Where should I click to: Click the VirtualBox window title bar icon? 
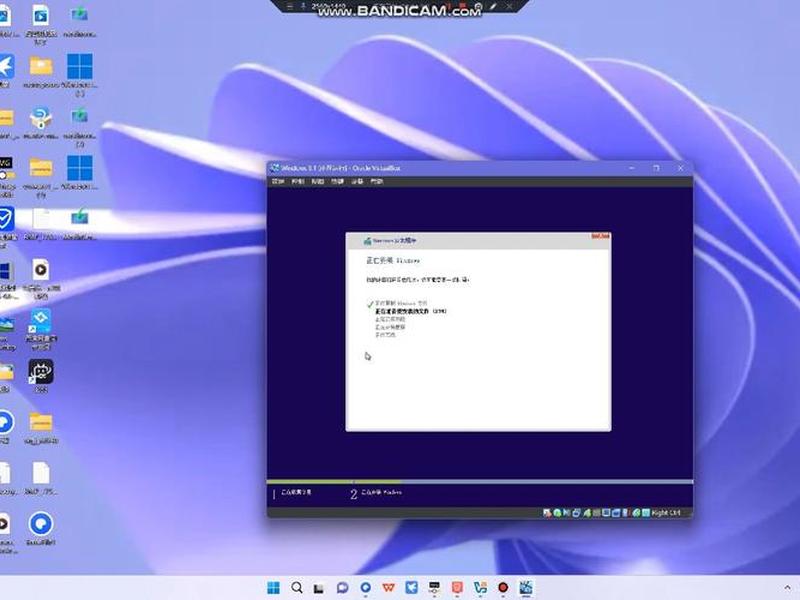(275, 168)
